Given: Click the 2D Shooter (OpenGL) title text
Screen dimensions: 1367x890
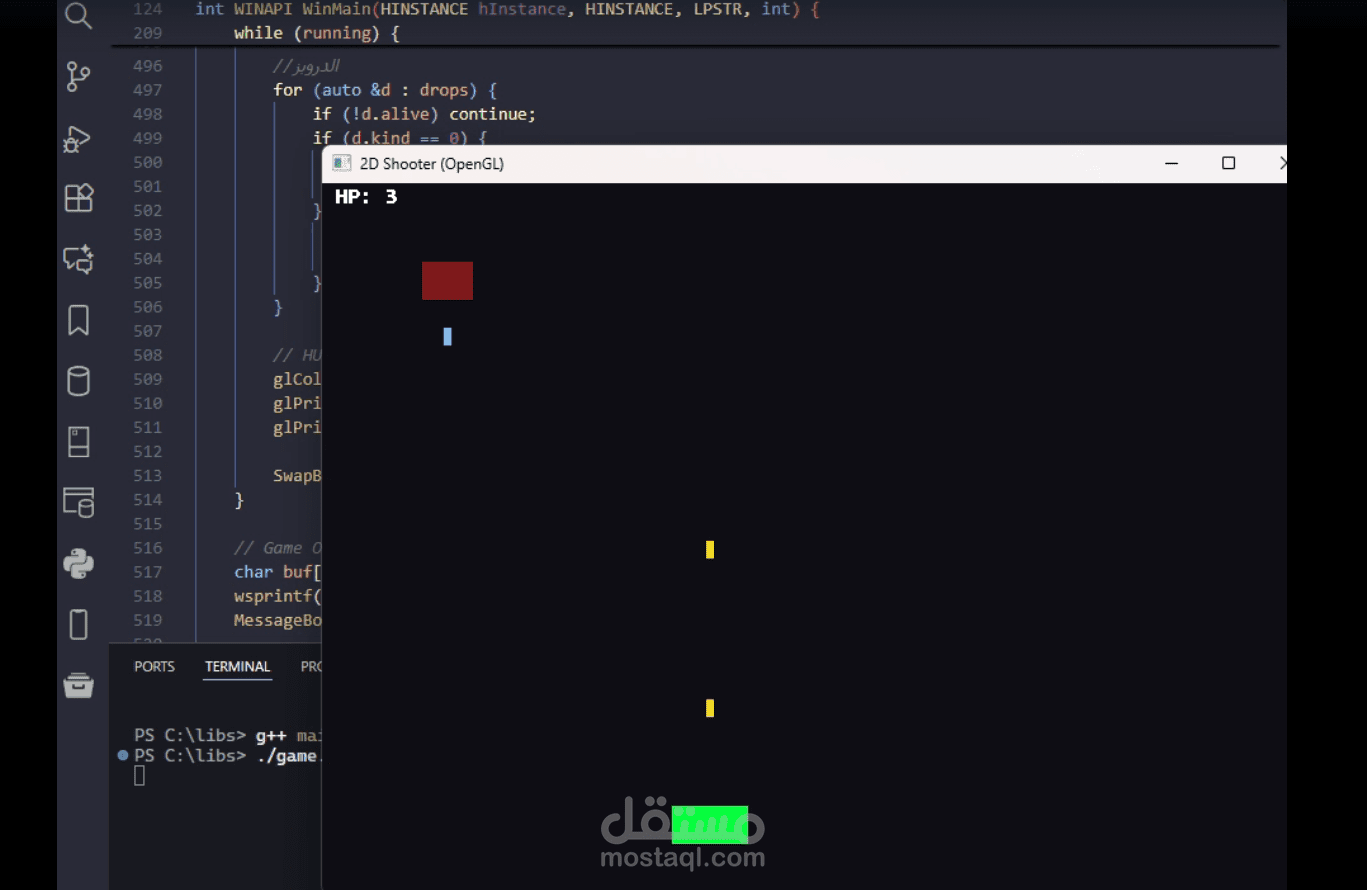Looking at the screenshot, I should (432, 164).
